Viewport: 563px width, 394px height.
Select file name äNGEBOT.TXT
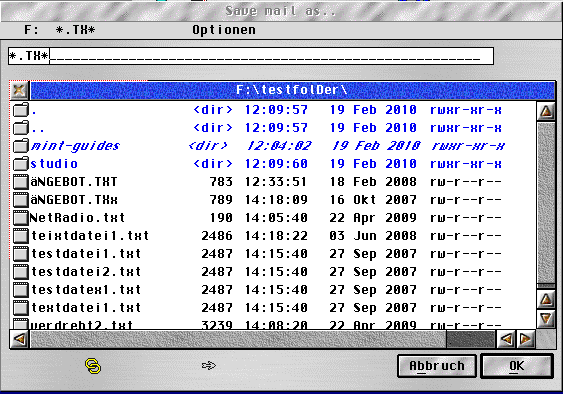coord(74,182)
